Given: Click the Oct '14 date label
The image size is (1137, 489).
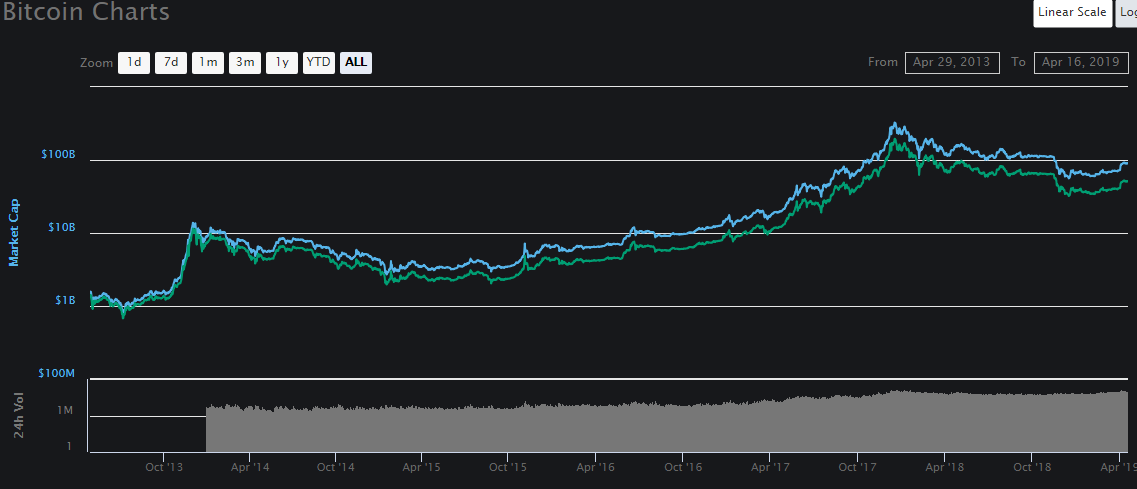Looking at the screenshot, I should click(x=336, y=467).
